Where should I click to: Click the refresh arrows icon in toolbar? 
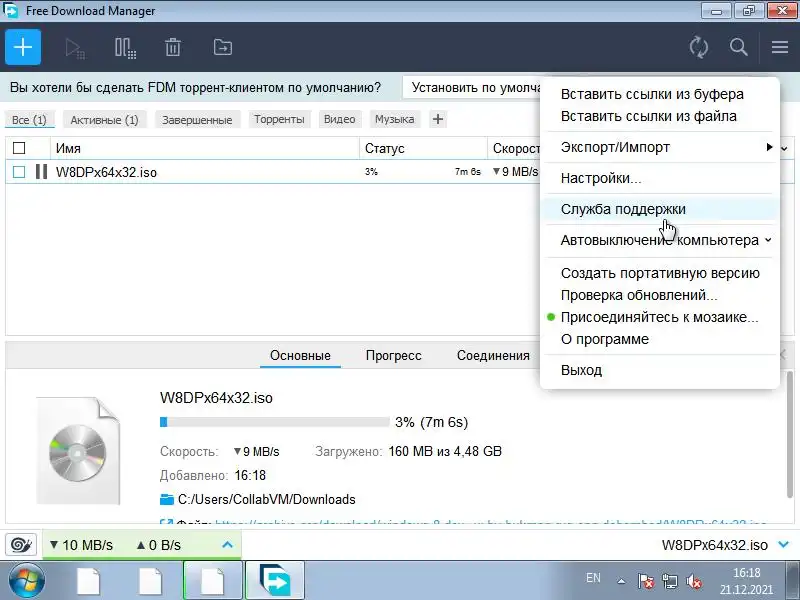coord(698,47)
